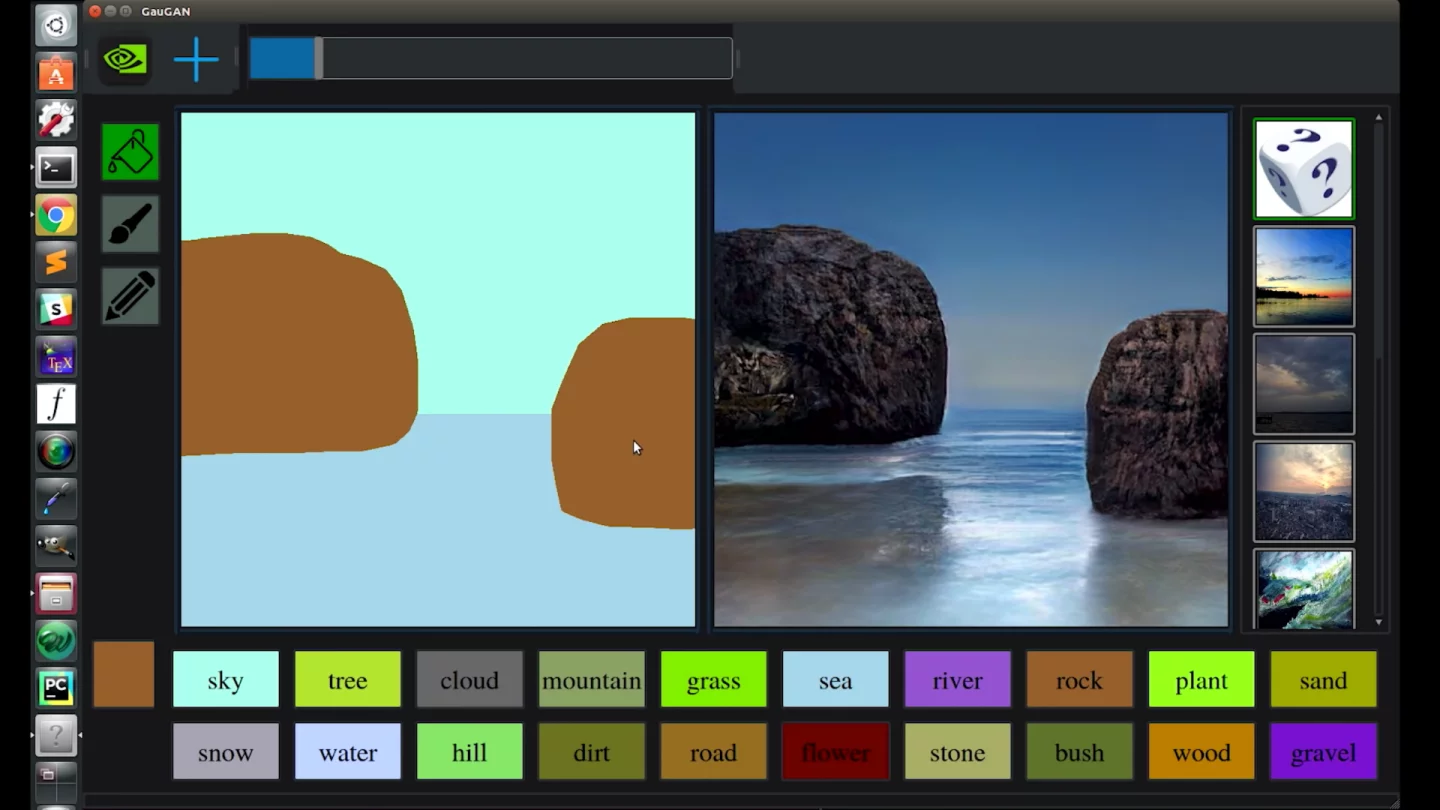1440x810 pixels.
Task: Choose the rock label button
Action: [x=1079, y=680]
